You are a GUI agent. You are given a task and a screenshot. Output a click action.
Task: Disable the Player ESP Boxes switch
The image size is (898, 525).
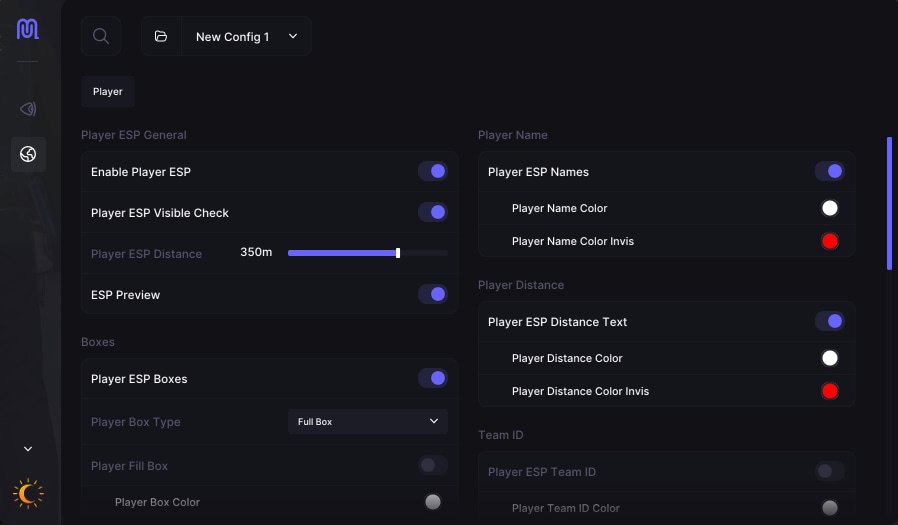click(432, 379)
